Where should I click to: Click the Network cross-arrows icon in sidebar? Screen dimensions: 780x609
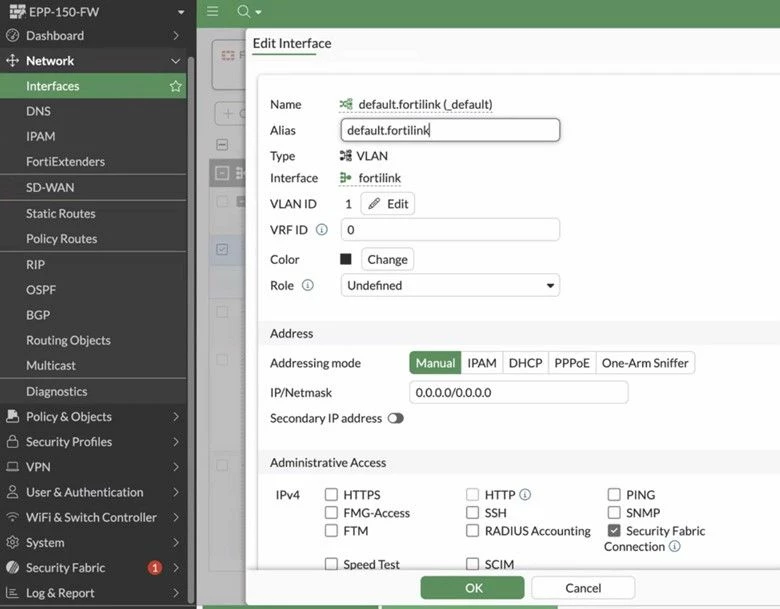click(12, 61)
